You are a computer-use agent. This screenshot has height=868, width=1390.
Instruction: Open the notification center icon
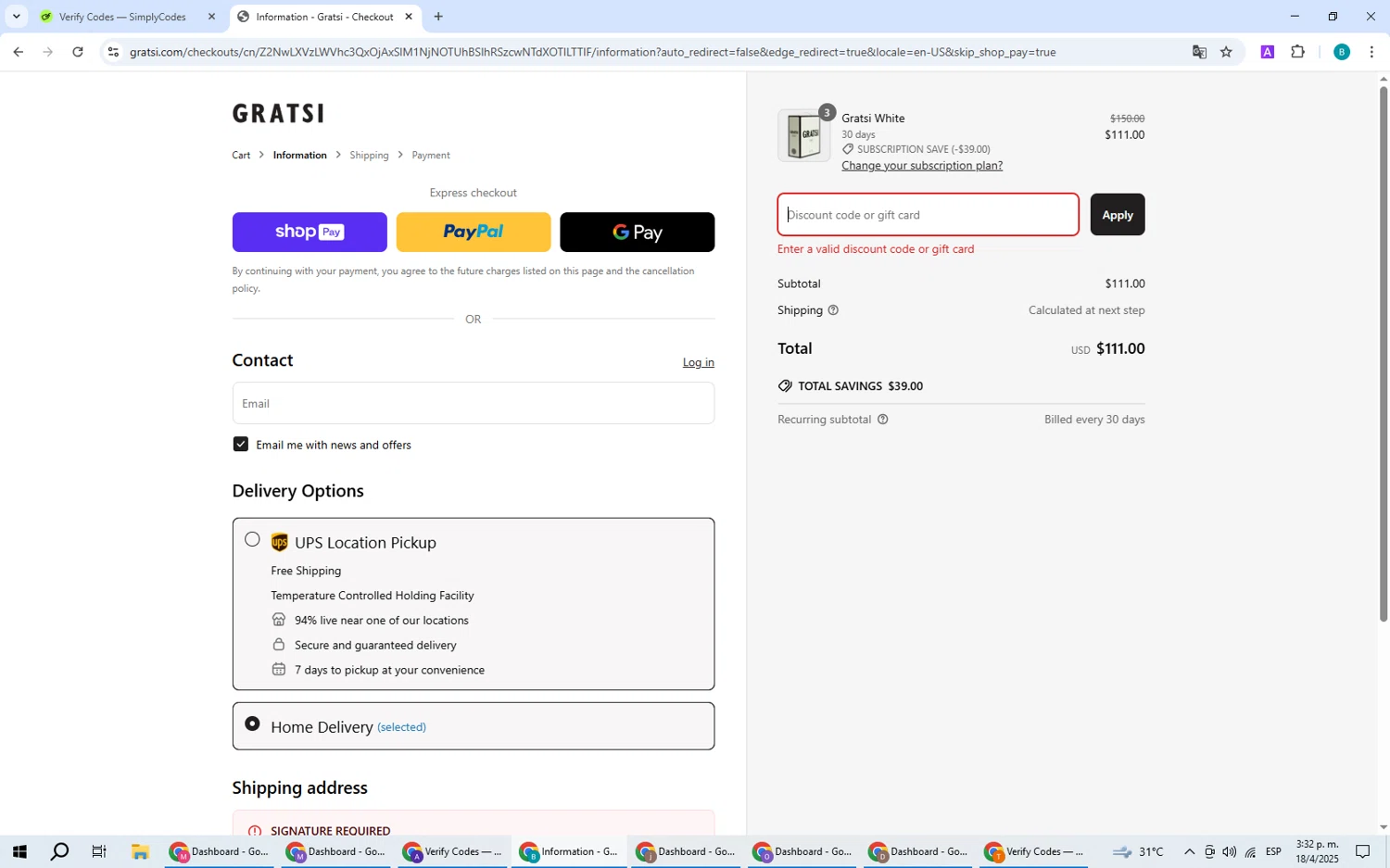point(1363,851)
